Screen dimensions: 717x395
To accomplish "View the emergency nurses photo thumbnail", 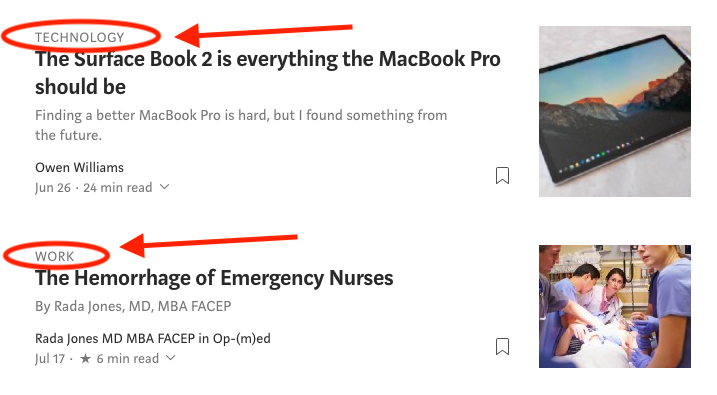I will point(615,306).
